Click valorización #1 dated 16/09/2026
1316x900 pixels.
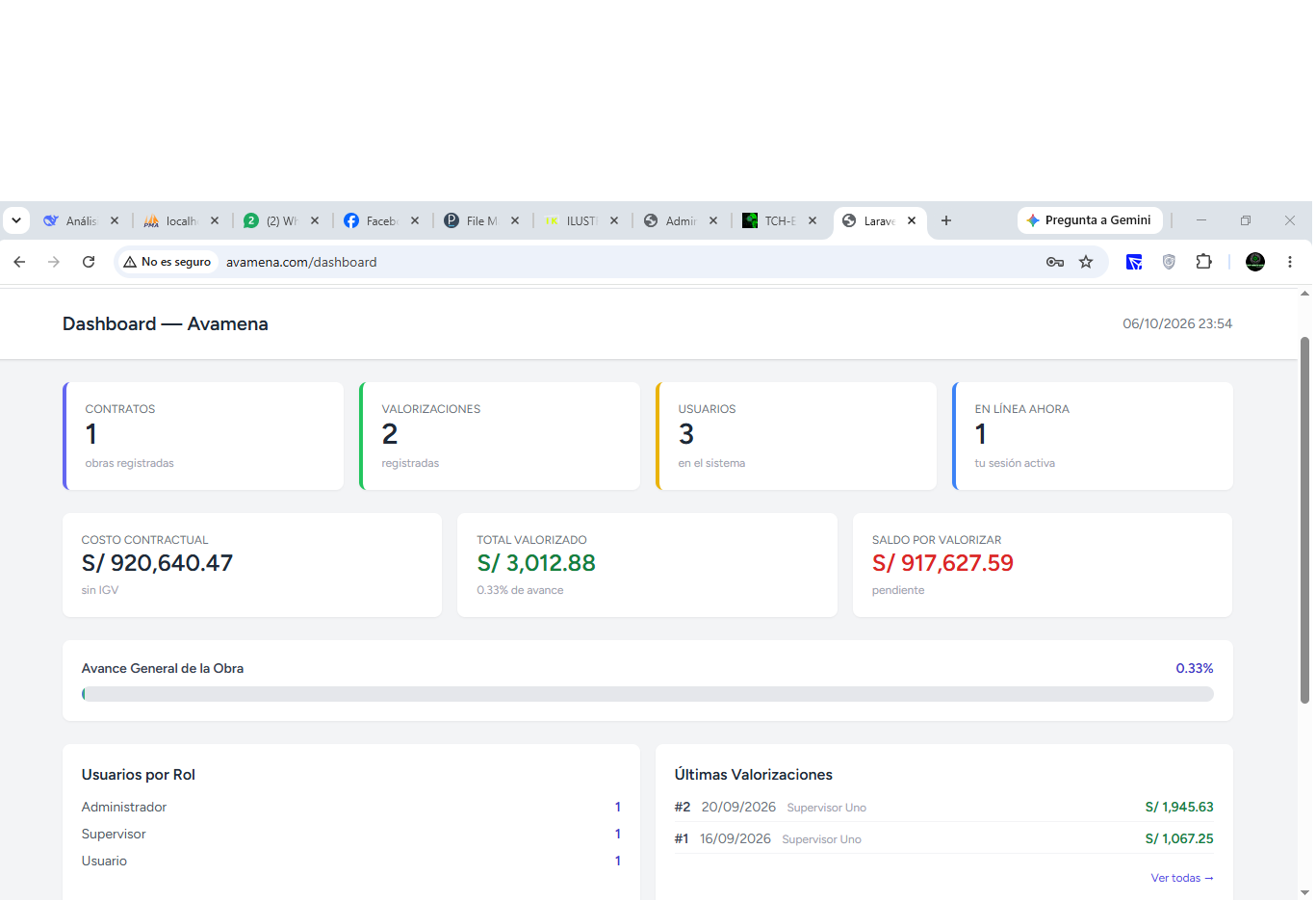tap(943, 838)
